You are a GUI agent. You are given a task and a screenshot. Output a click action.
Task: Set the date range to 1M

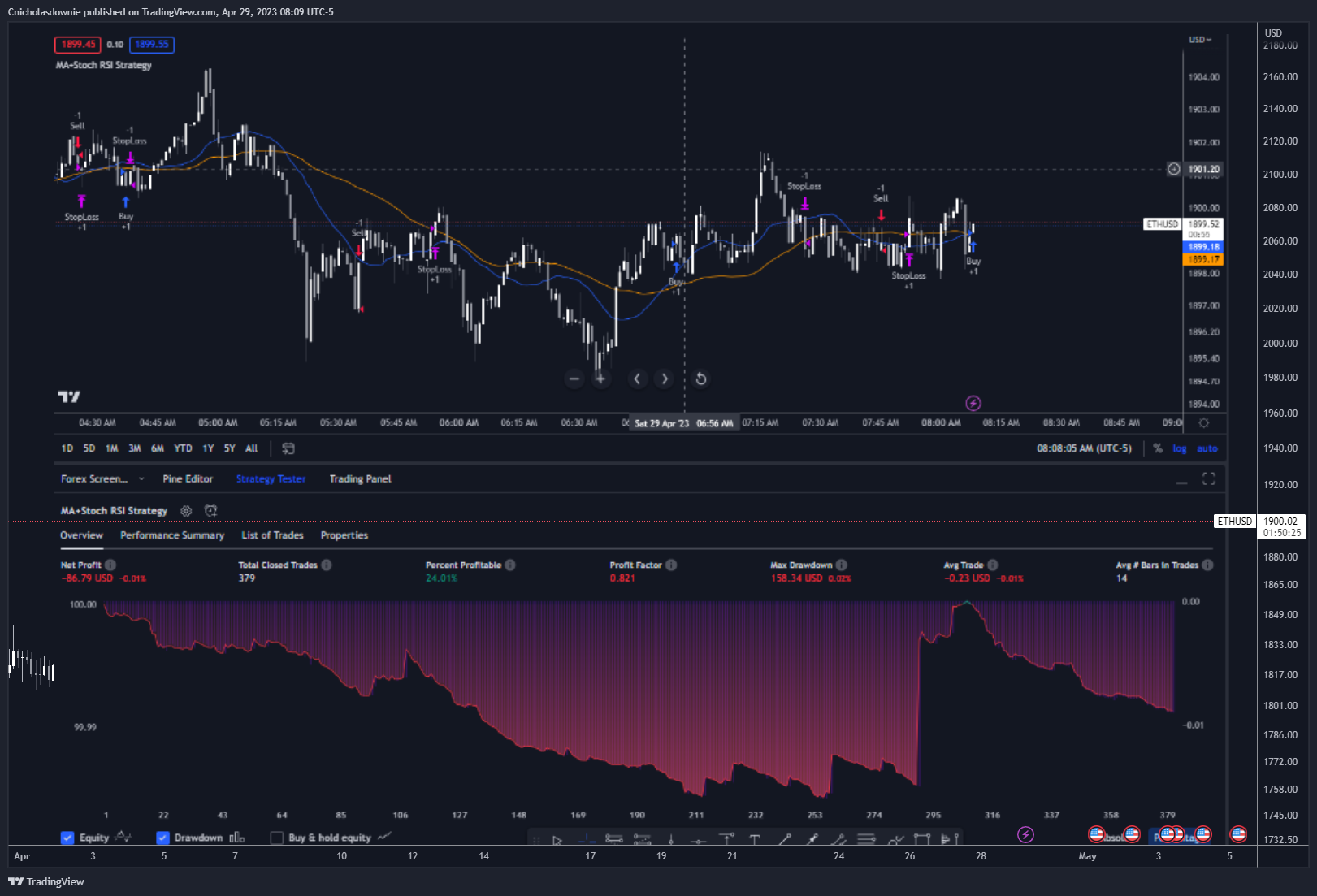coord(112,448)
